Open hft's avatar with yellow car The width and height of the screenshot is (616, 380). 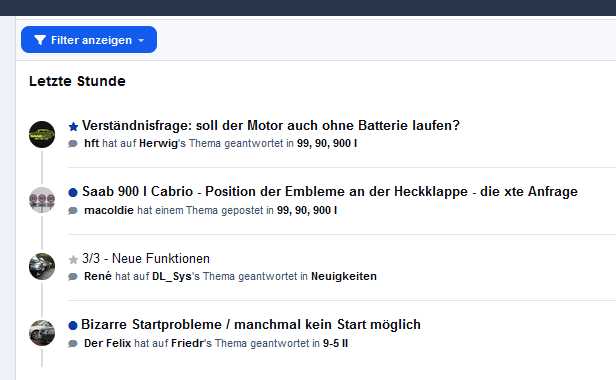click(x=42, y=134)
